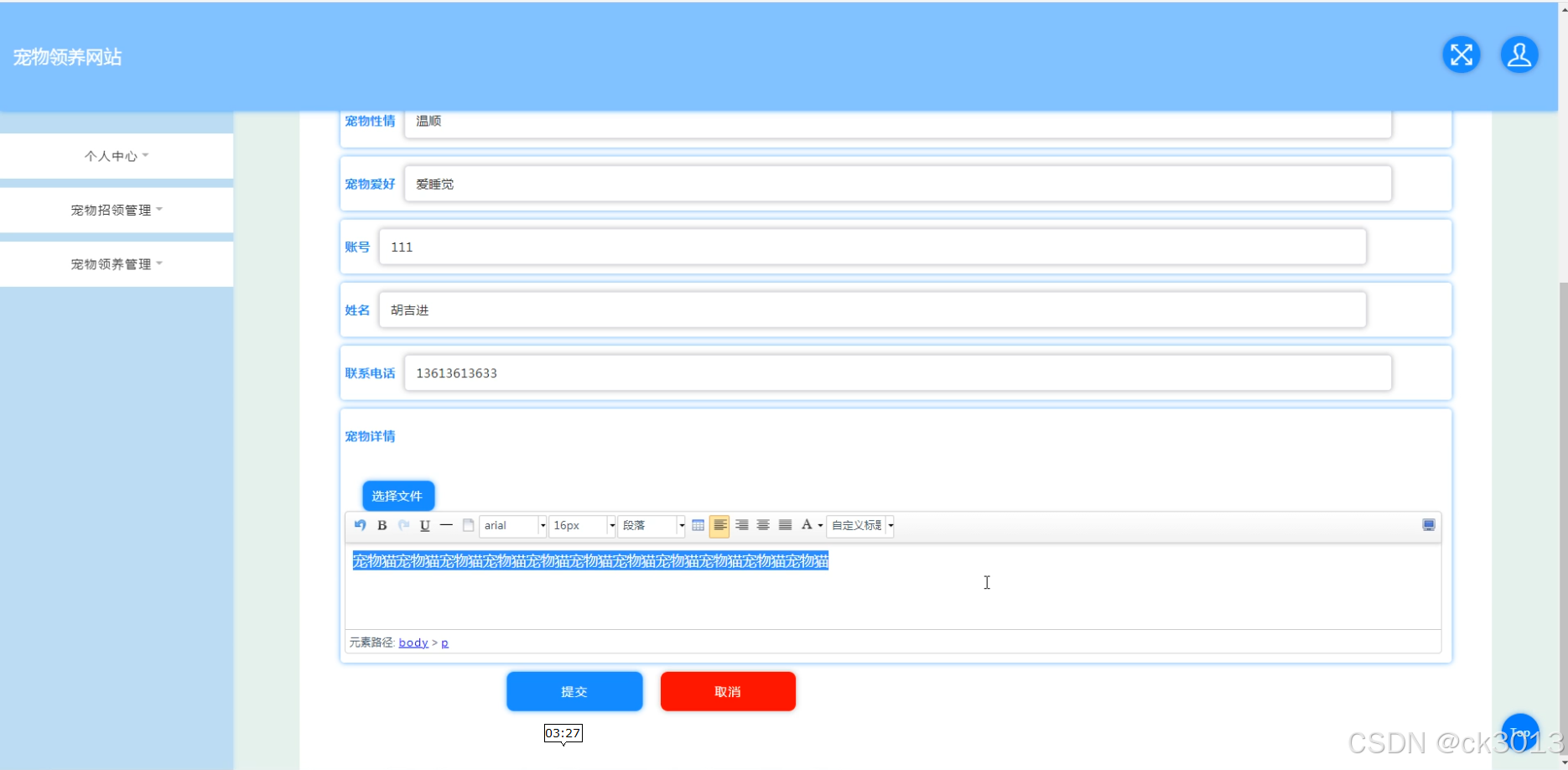Open the 自定义标题 custom heading dropdown
The height and width of the screenshot is (770, 1568).
(x=861, y=526)
